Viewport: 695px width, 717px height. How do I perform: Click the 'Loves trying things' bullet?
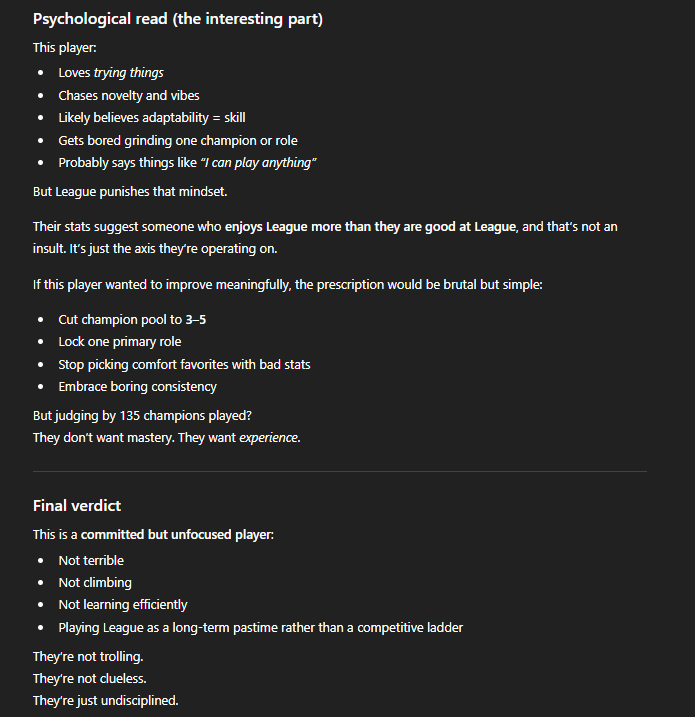click(111, 73)
